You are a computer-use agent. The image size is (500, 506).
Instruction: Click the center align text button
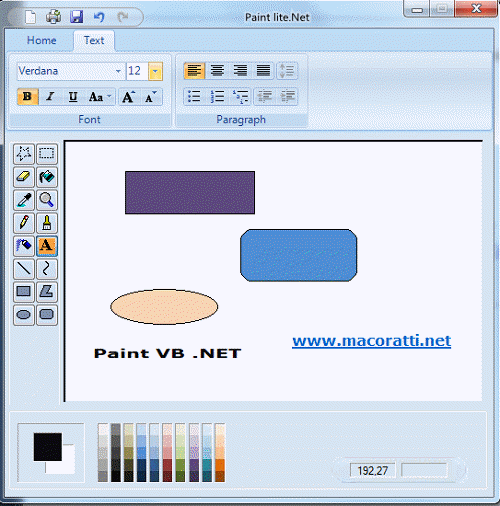[x=217, y=70]
